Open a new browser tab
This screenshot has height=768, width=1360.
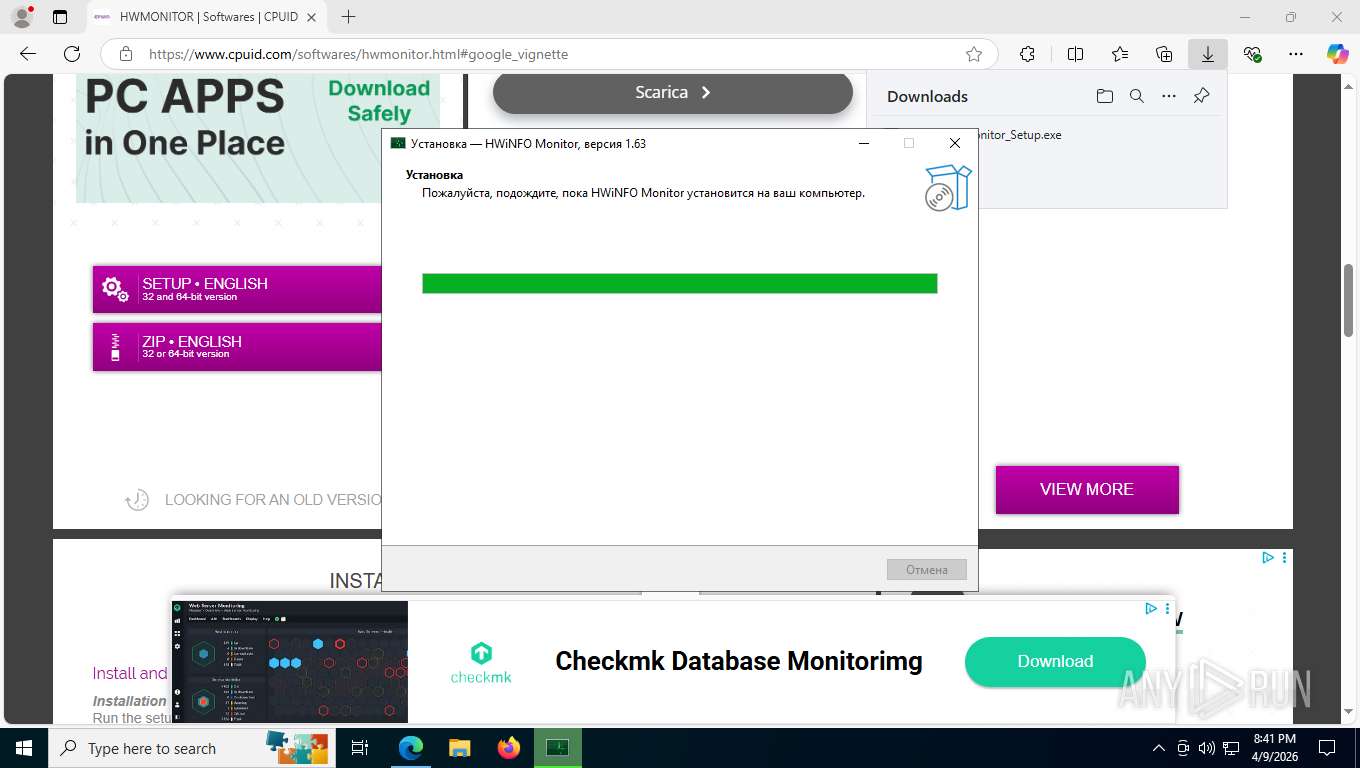(348, 17)
